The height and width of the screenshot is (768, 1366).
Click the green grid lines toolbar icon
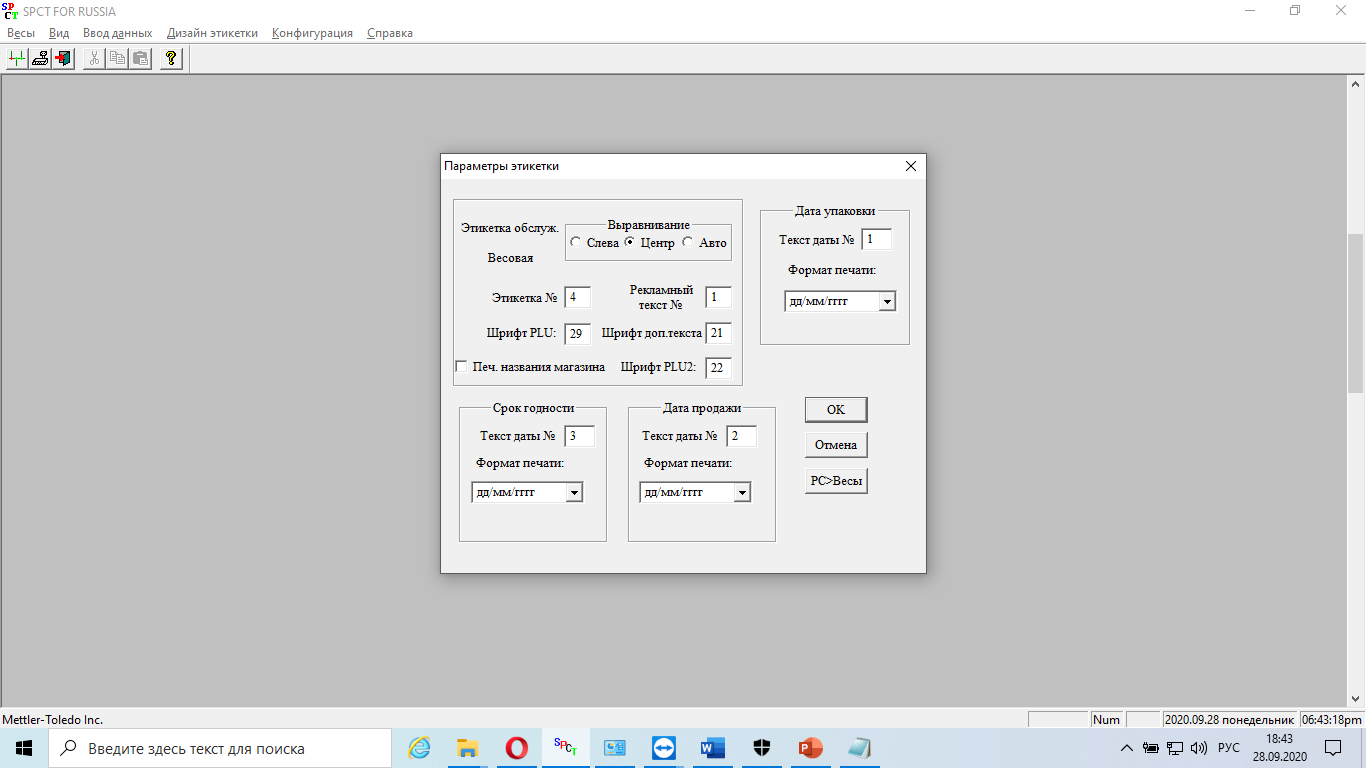[16, 59]
